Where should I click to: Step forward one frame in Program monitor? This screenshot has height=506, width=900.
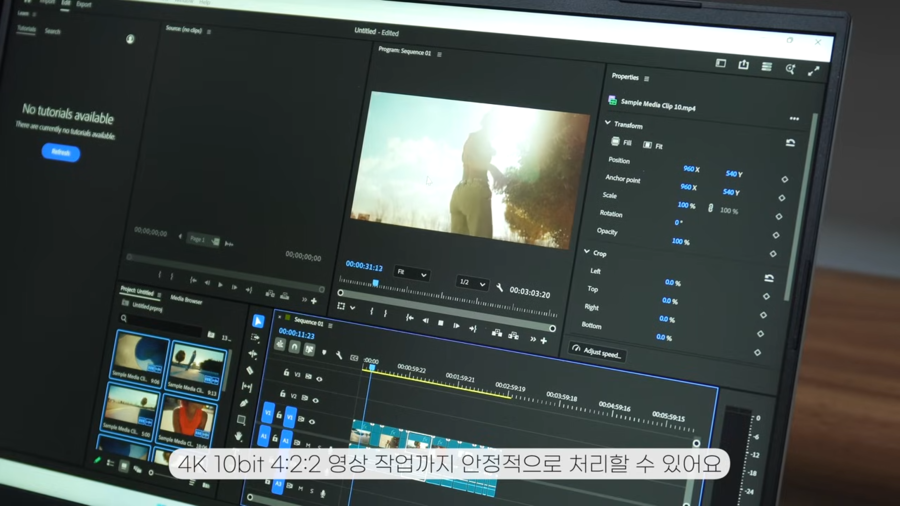pyautogui.click(x=456, y=326)
